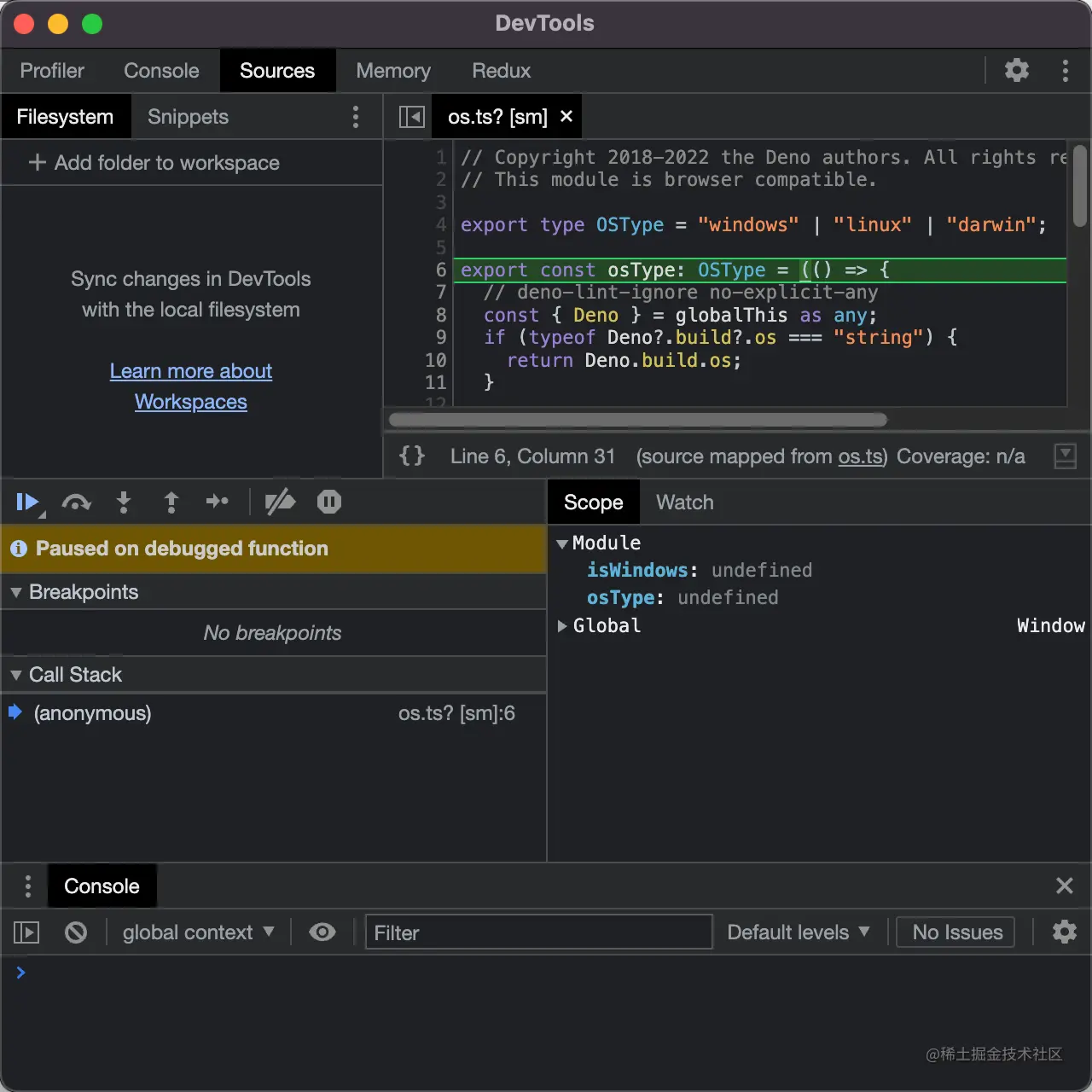Open the Console drawer three-dot menu

(x=28, y=886)
